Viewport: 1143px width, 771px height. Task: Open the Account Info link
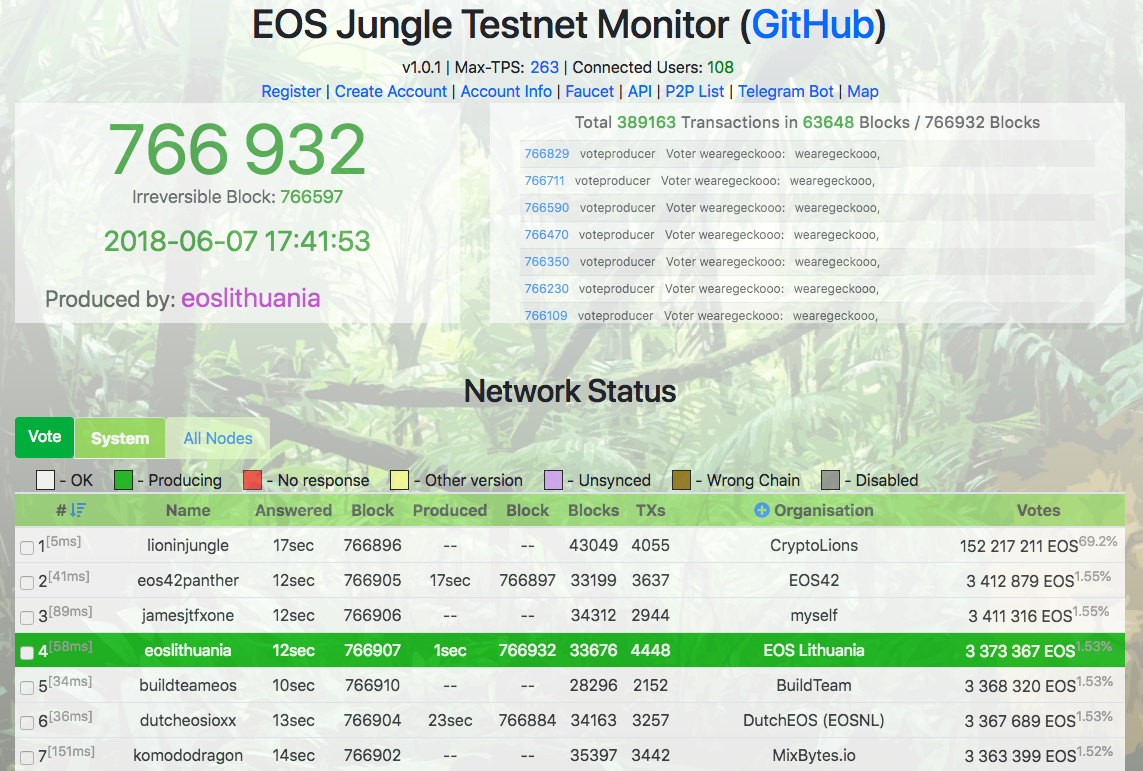506,91
